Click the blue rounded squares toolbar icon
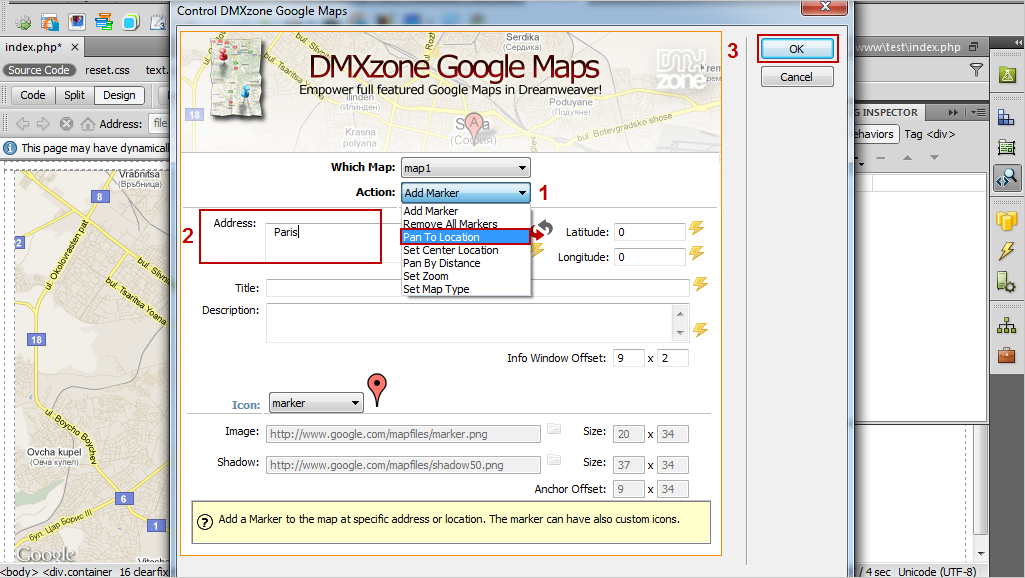The height and width of the screenshot is (578, 1025). pyautogui.click(x=131, y=22)
